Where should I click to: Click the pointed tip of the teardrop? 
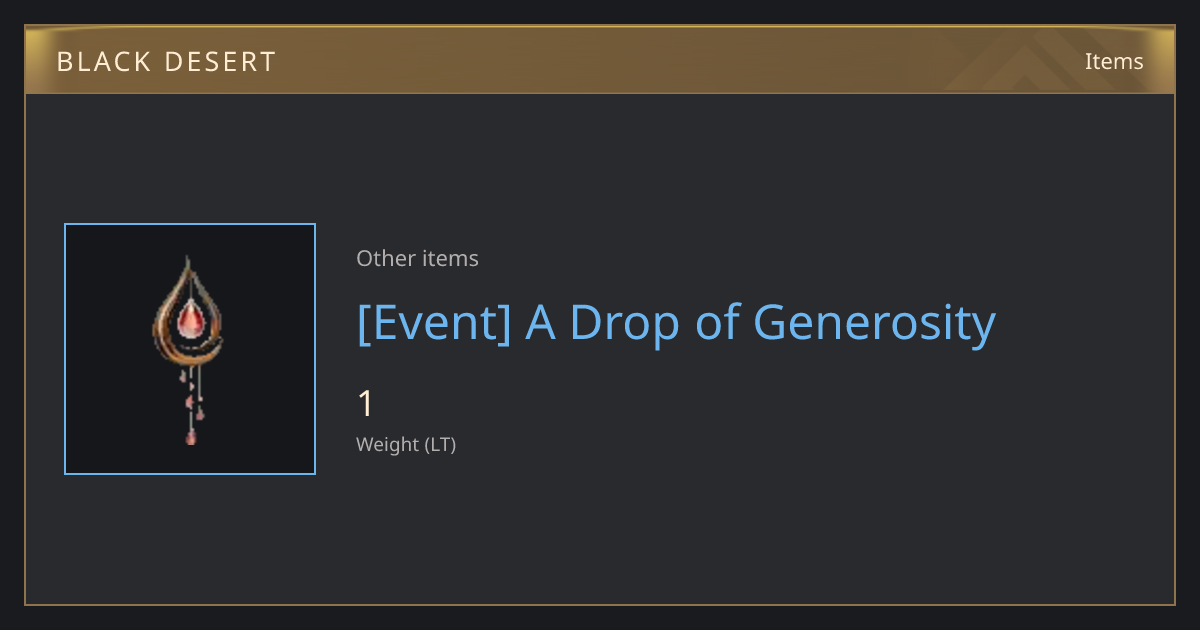(187, 263)
